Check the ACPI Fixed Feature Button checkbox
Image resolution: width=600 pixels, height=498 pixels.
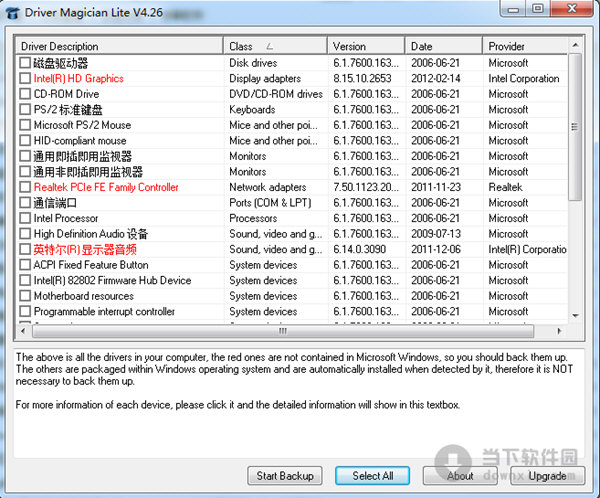25,265
